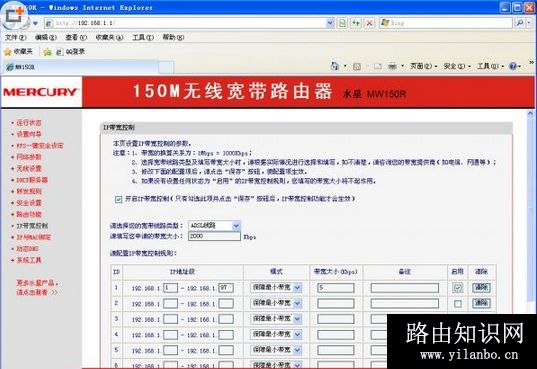537x369 pixels.
Task: Open the 工具 menu in menu bar
Action: [143, 37]
